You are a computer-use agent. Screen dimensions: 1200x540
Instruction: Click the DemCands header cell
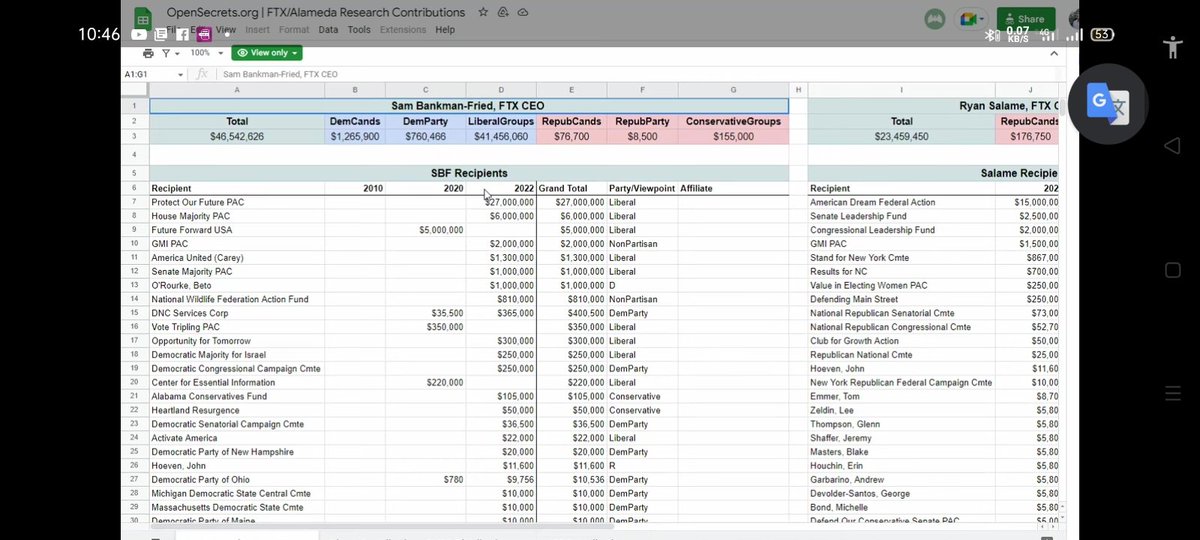[355, 121]
